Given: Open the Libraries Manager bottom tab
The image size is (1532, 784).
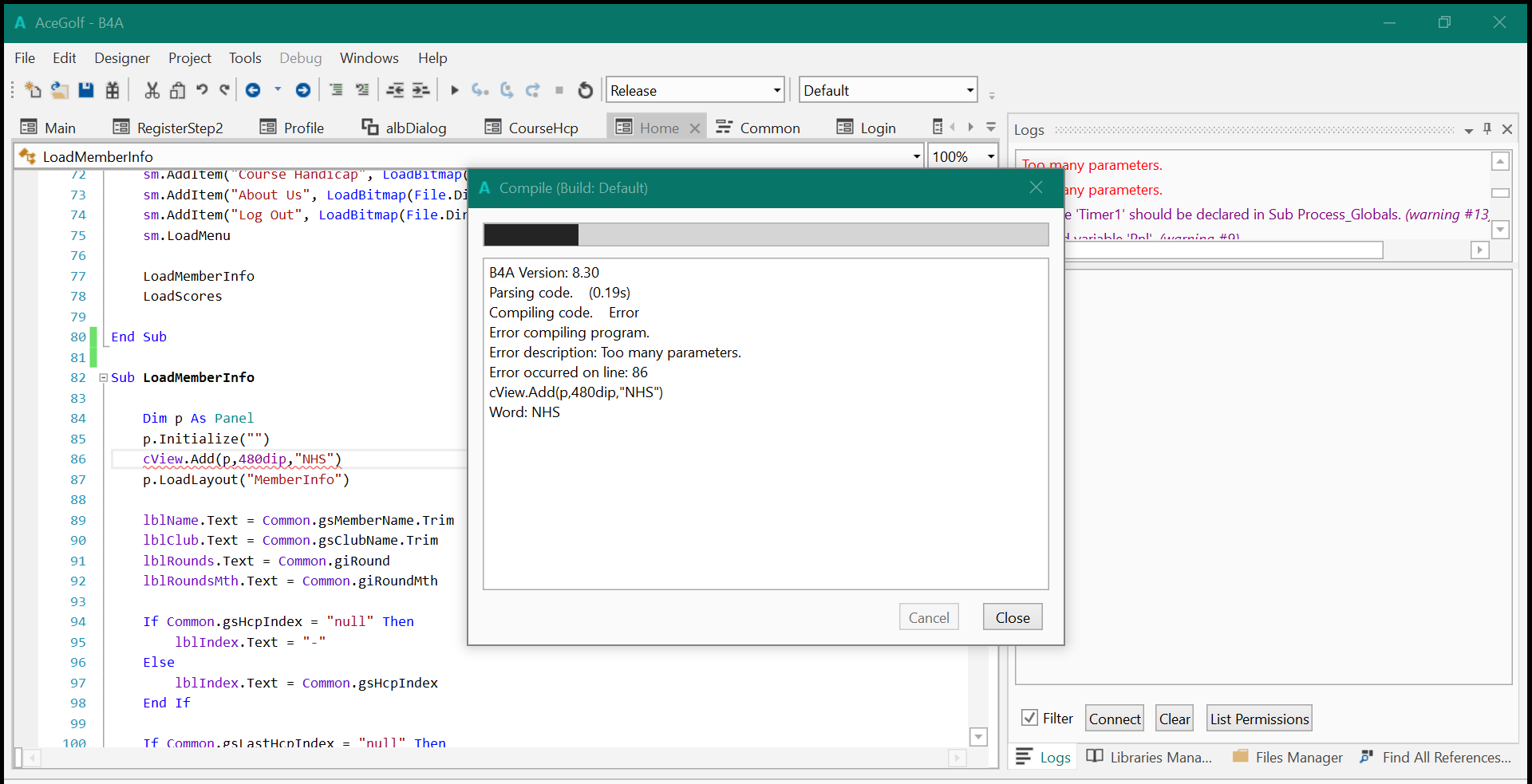Looking at the screenshot, I should pos(1150,757).
